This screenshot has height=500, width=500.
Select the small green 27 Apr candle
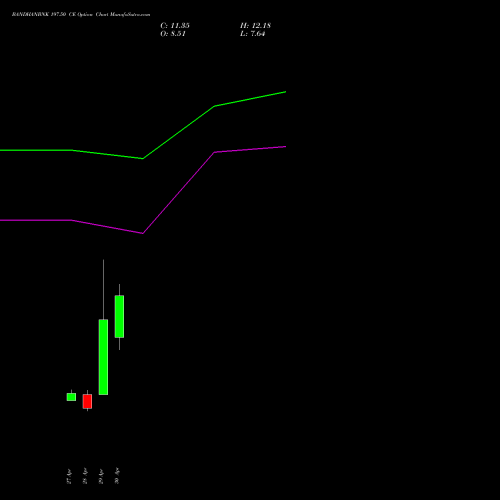coord(71,397)
